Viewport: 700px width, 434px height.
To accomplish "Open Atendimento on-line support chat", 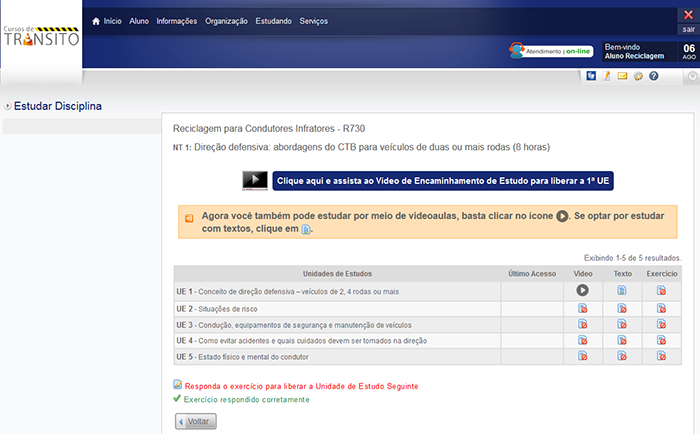I will point(551,50).
